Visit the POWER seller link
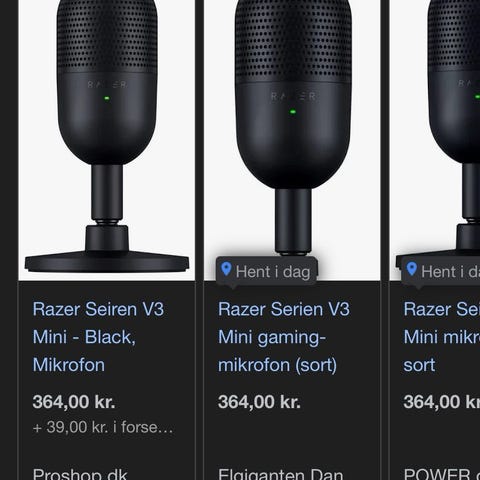480x480 pixels. 442,474
